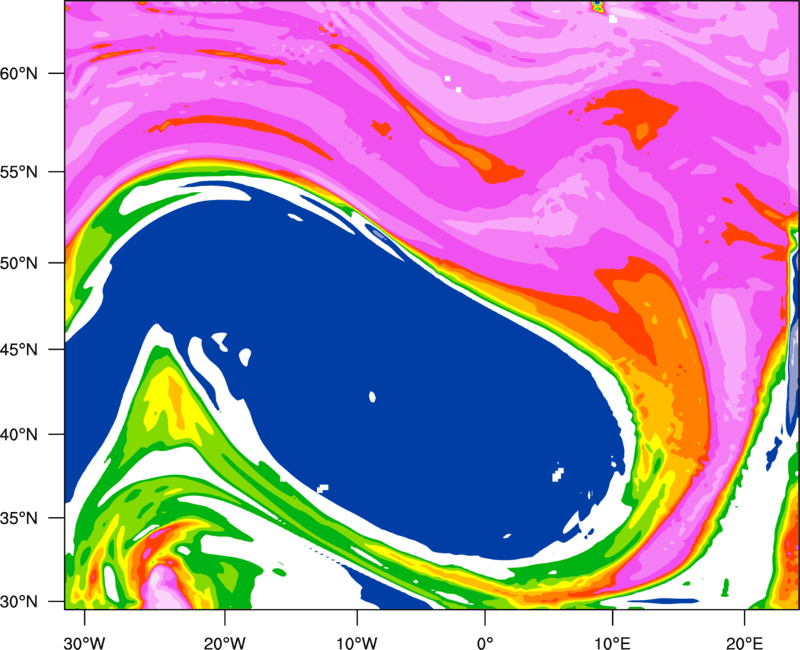The width and height of the screenshot is (800, 650).
Task: Click the 50°N latitude label
Action: (x=19, y=263)
